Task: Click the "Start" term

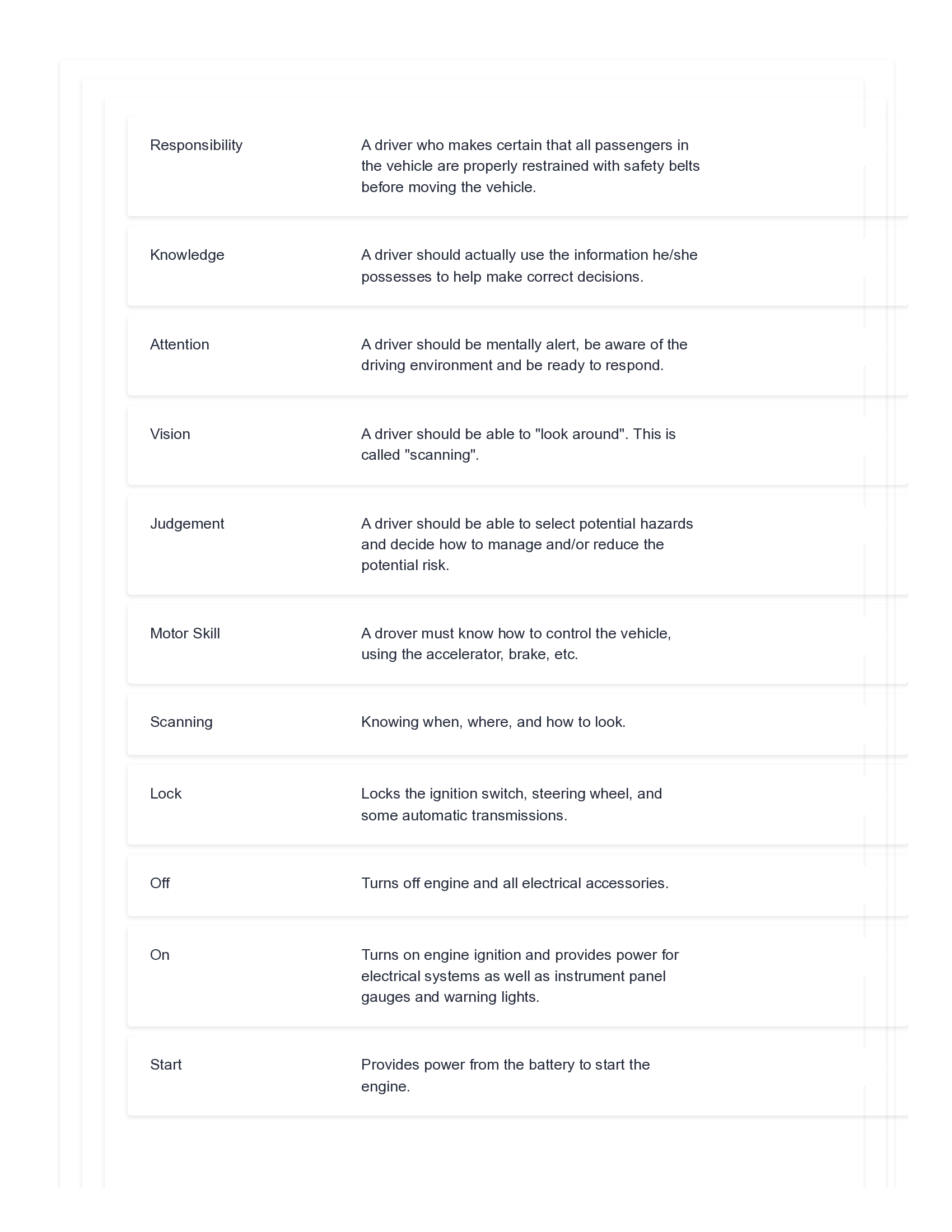Action: pos(165,1065)
